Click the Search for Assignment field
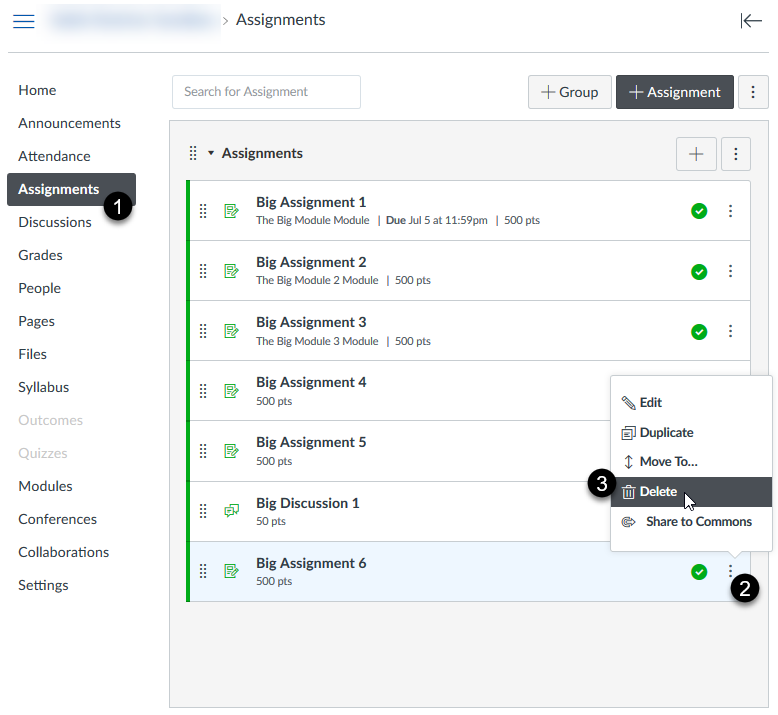 click(266, 92)
